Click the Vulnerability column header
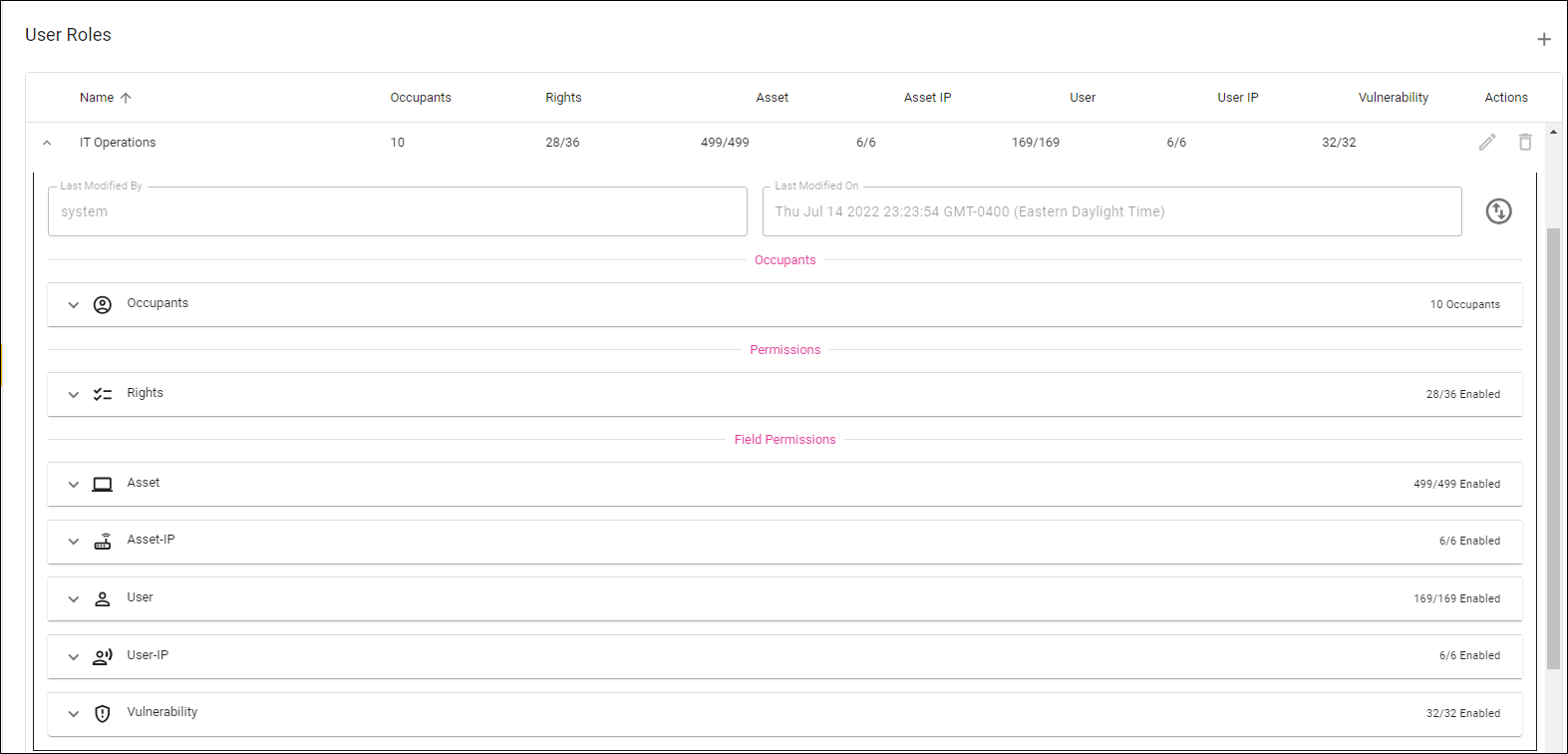 click(x=1394, y=98)
